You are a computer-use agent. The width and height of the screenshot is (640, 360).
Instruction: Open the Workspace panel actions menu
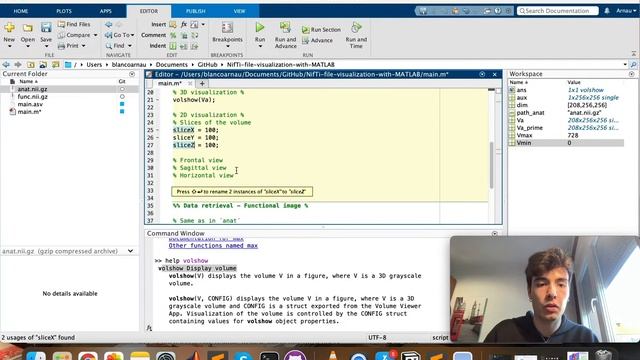click(x=631, y=74)
